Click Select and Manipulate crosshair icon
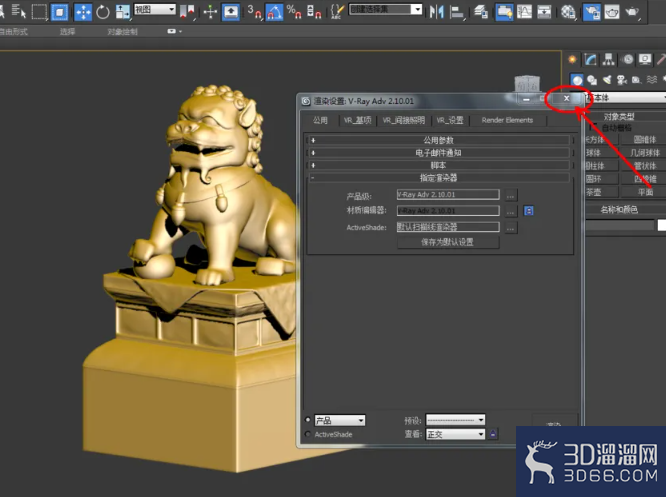Image resolution: width=666 pixels, height=497 pixels. [x=210, y=12]
